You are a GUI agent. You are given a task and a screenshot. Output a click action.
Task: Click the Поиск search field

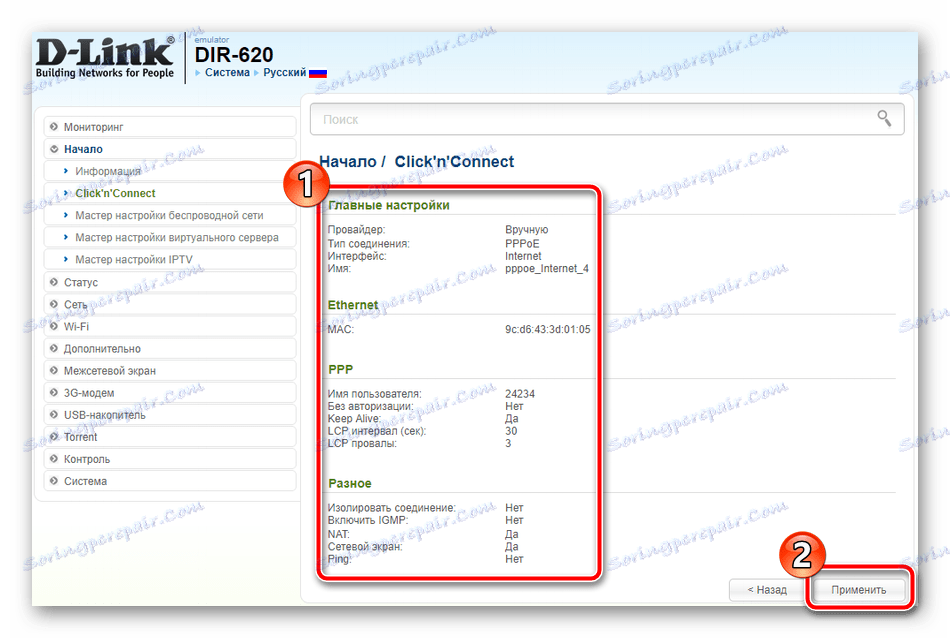[607, 119]
